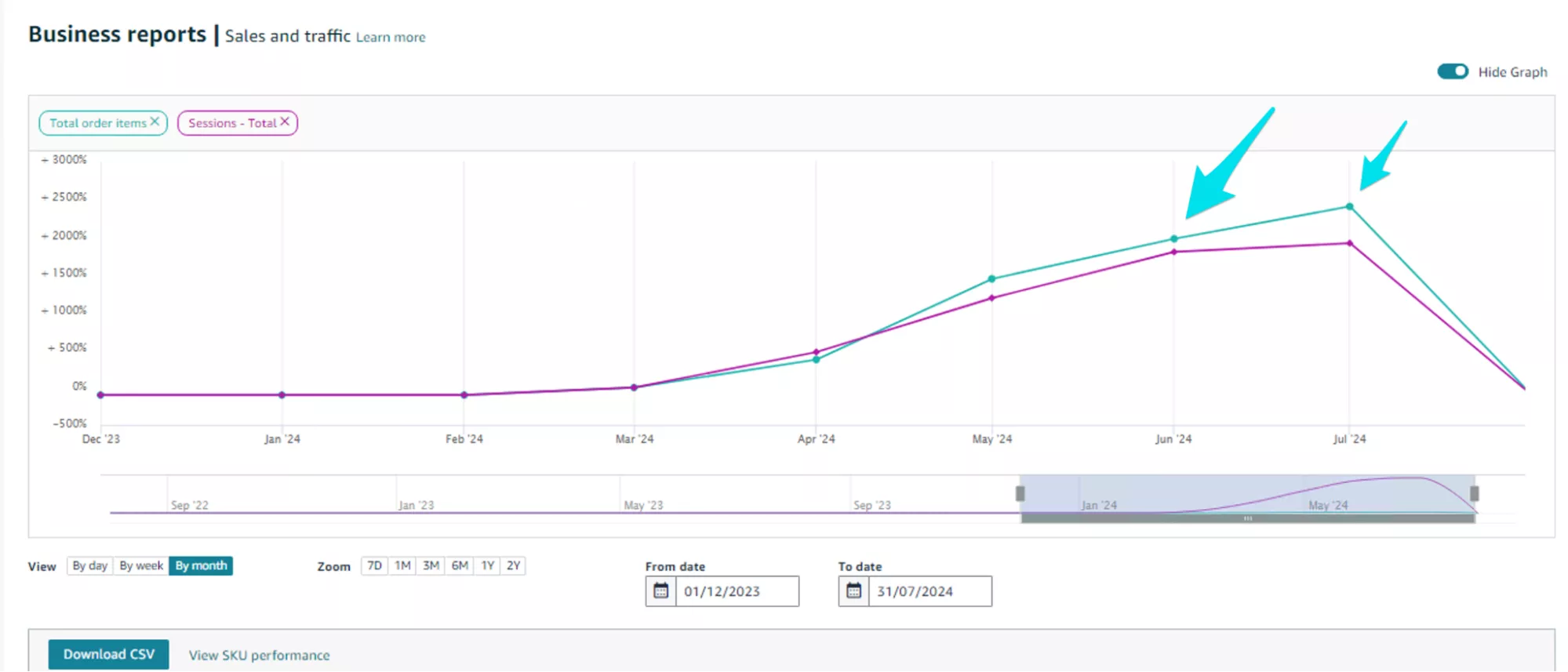Image resolution: width=1568 pixels, height=672 pixels.
Task: Open the From date calendar icon
Action: [660, 590]
